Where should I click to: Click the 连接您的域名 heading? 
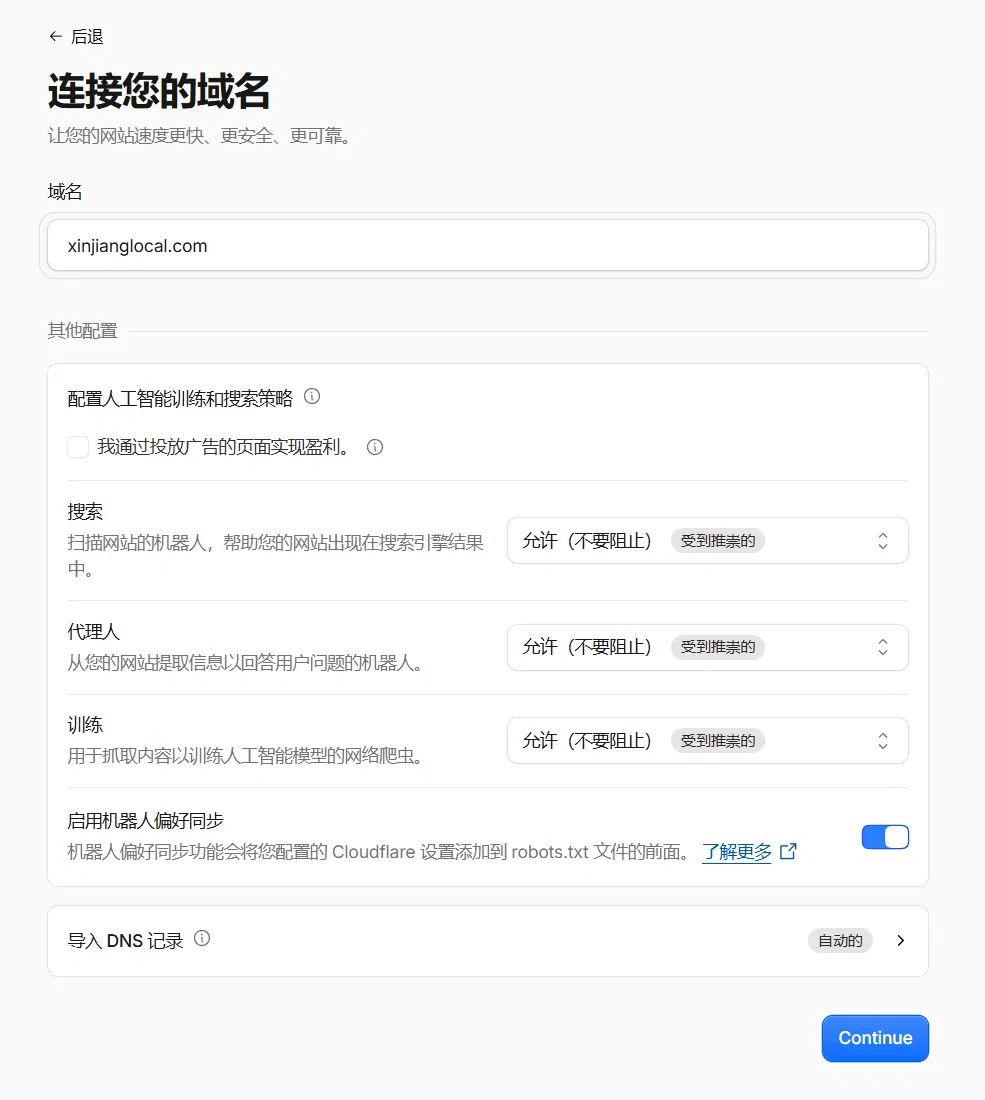click(x=159, y=91)
